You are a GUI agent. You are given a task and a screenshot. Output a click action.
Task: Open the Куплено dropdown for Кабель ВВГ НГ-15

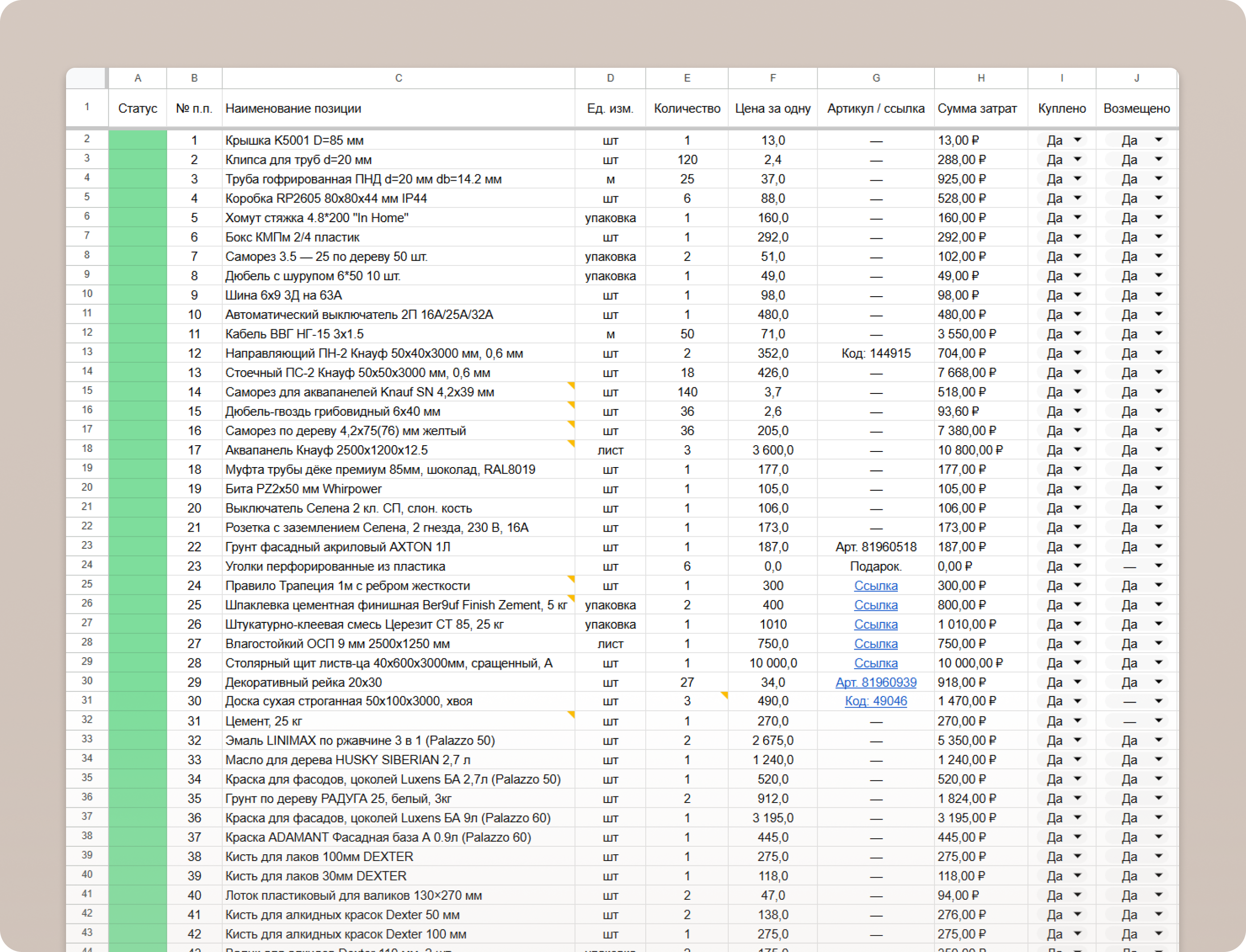(1077, 334)
